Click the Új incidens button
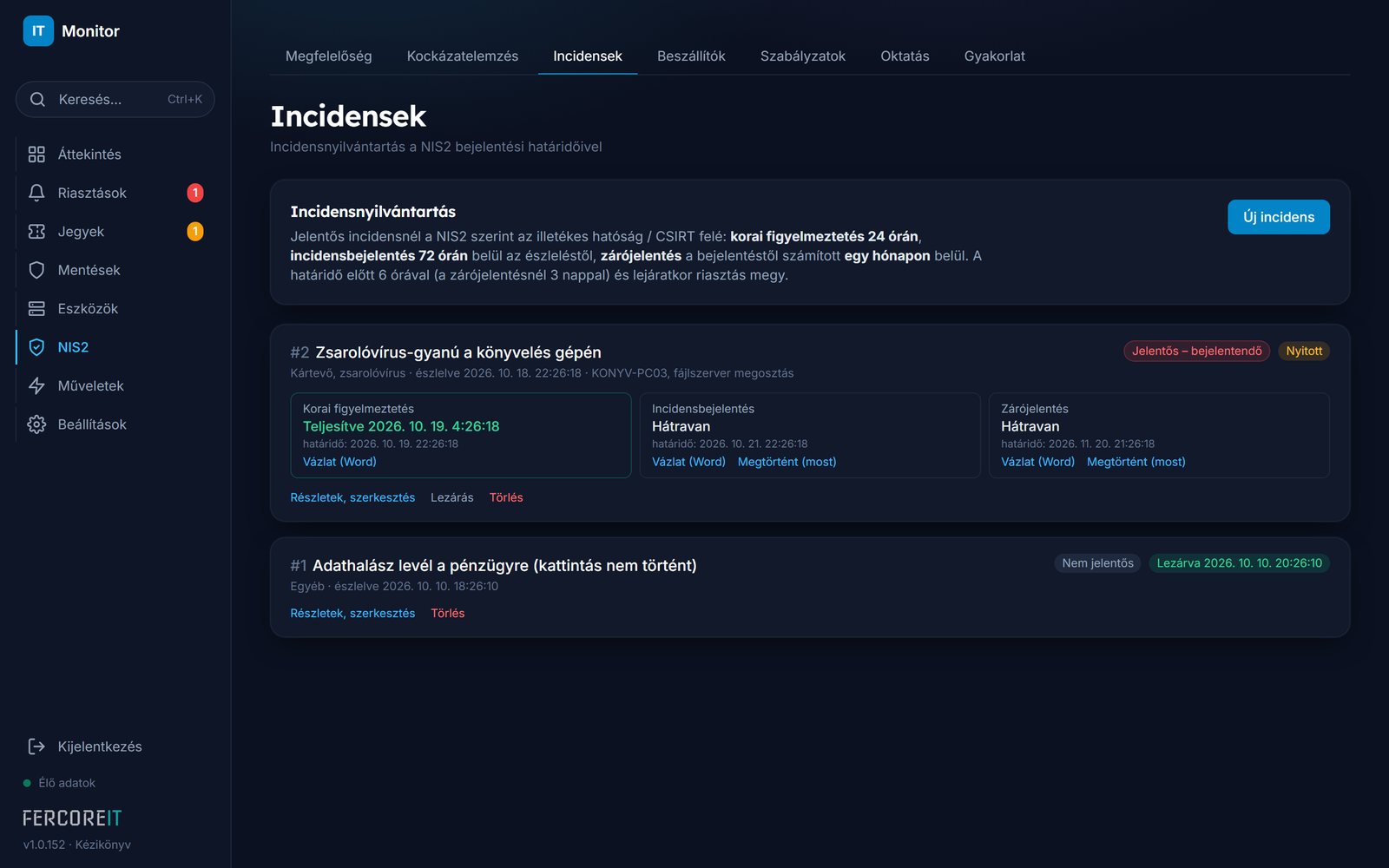 point(1279,217)
